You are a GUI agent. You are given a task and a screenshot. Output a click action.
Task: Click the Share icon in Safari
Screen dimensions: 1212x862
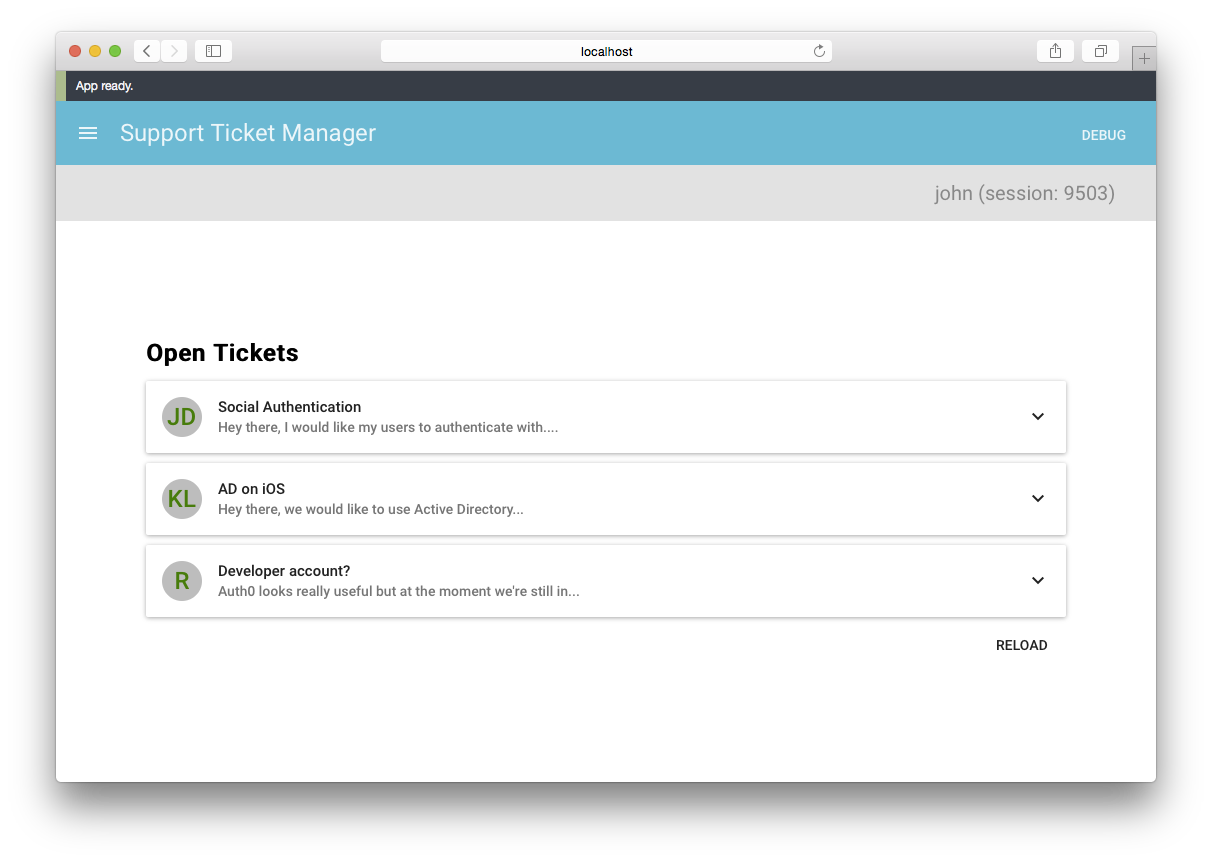point(1055,51)
